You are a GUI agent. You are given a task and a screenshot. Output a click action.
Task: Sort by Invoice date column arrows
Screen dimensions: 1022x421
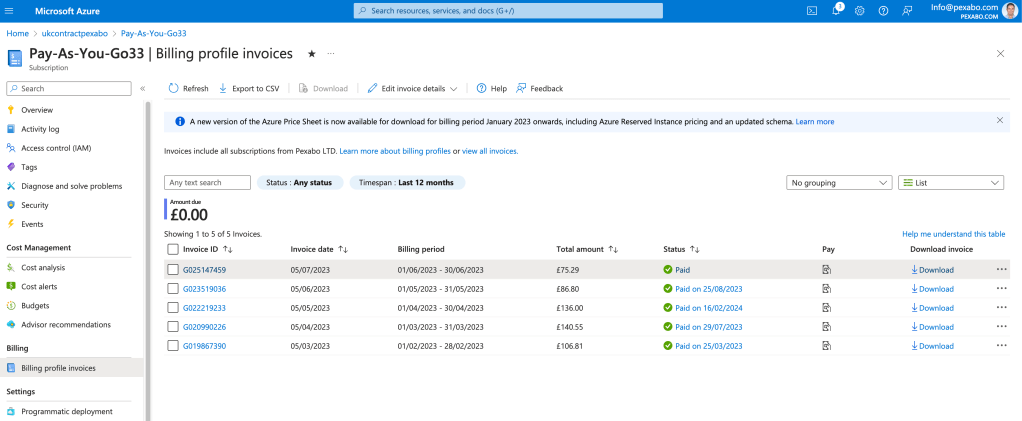tap(343, 250)
